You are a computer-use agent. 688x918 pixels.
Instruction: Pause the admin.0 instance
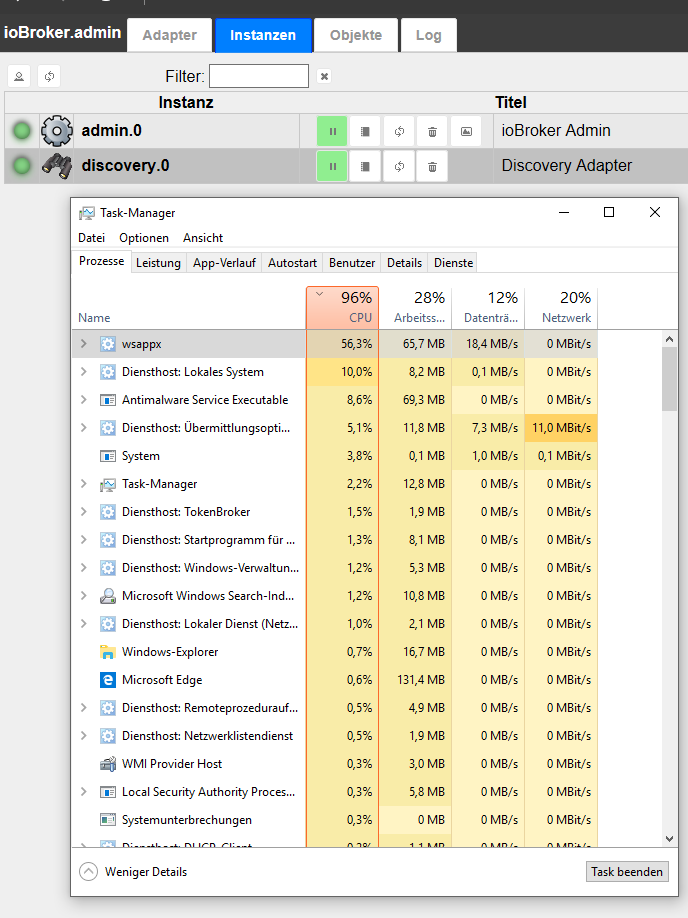[332, 131]
